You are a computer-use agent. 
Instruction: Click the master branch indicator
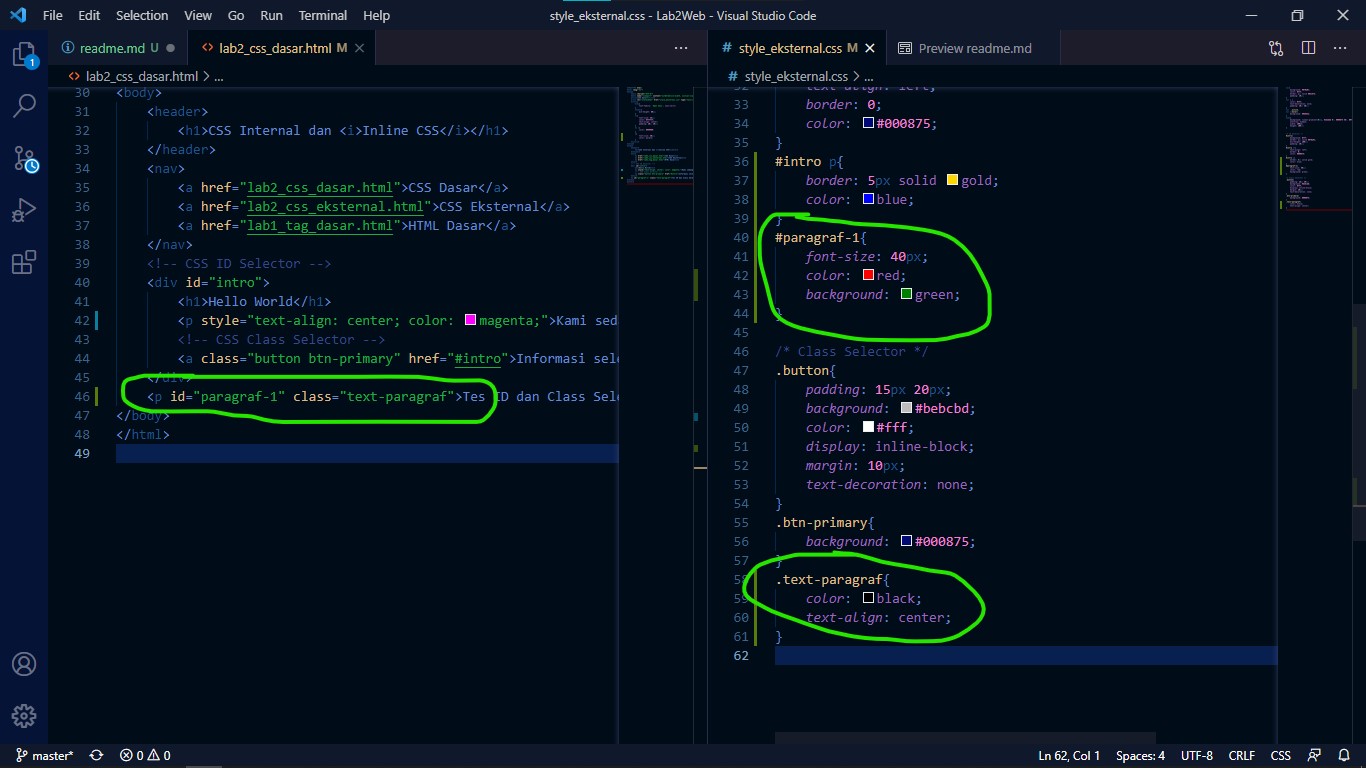point(40,756)
